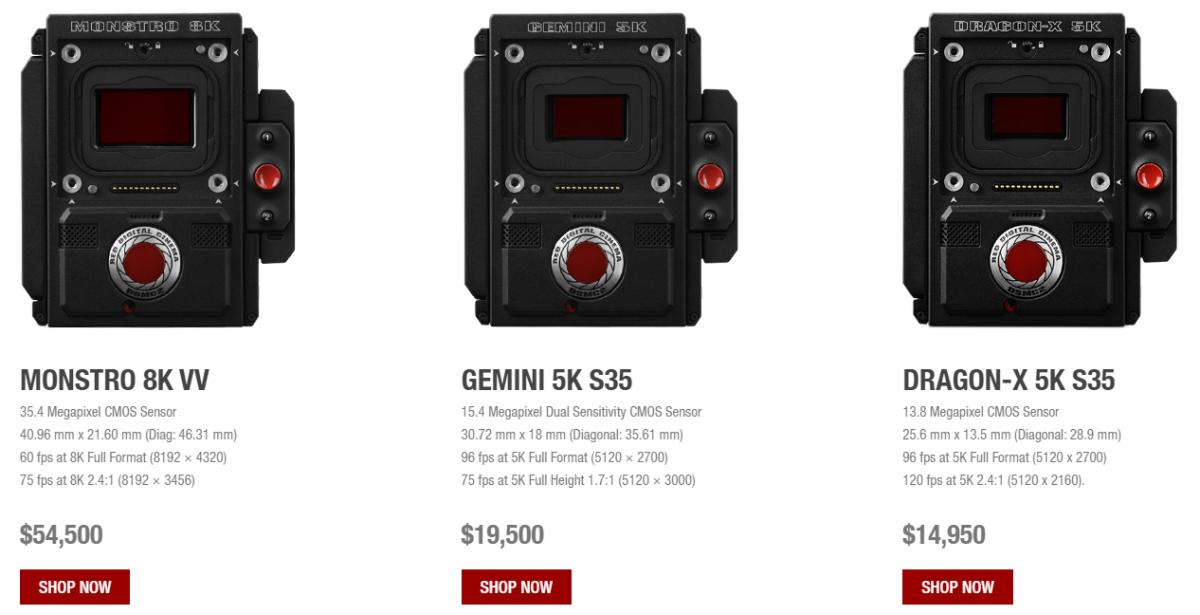Open the DRAGON-X 5K S35 title
Image resolution: width=1200 pixels, height=615 pixels.
[x=1008, y=380]
